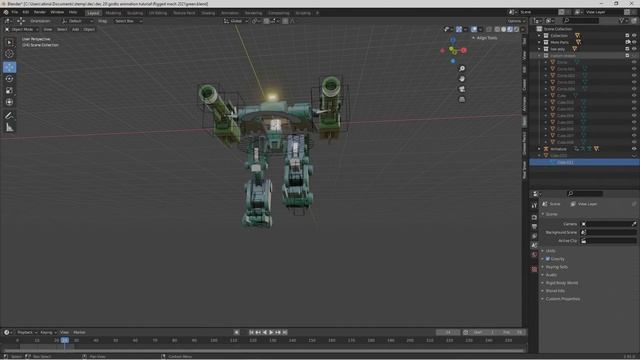Switch to the Modeling workspace tab
The width and height of the screenshot is (640, 360).
tap(113, 13)
